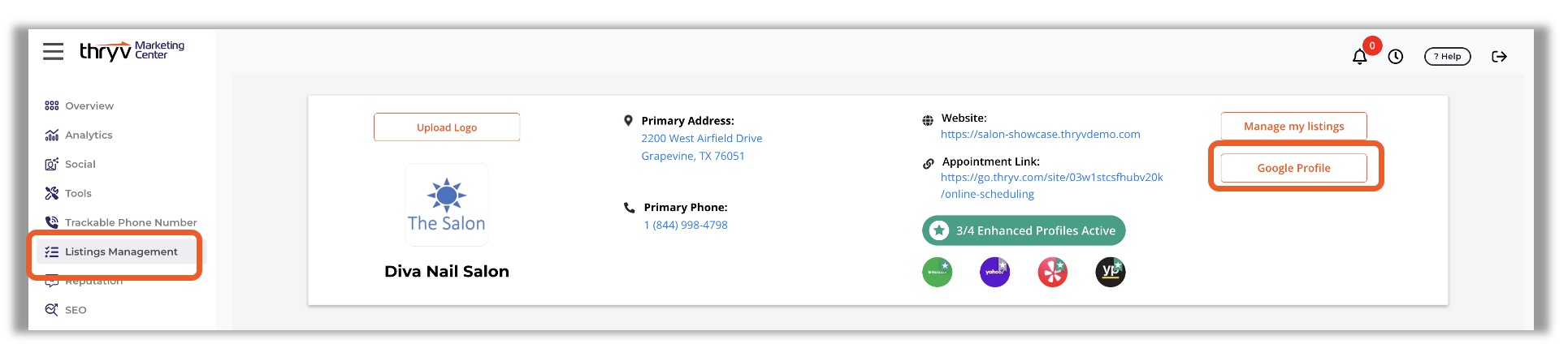Image resolution: width=1568 pixels, height=357 pixels.
Task: Click the 3/4 Enhanced Profiles Active badge
Action: (x=1024, y=230)
